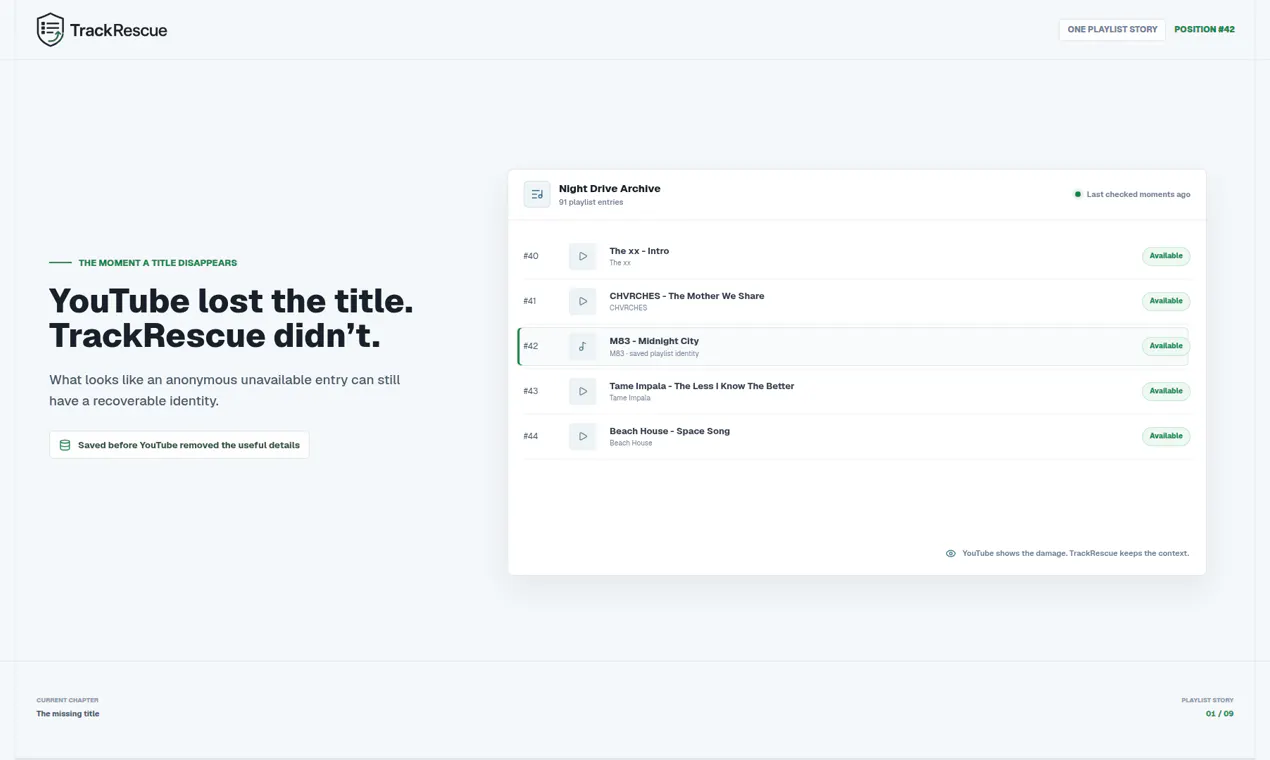Click Saved before YouTube removed the useful details chip
The width and height of the screenshot is (1270, 760).
coord(179,445)
